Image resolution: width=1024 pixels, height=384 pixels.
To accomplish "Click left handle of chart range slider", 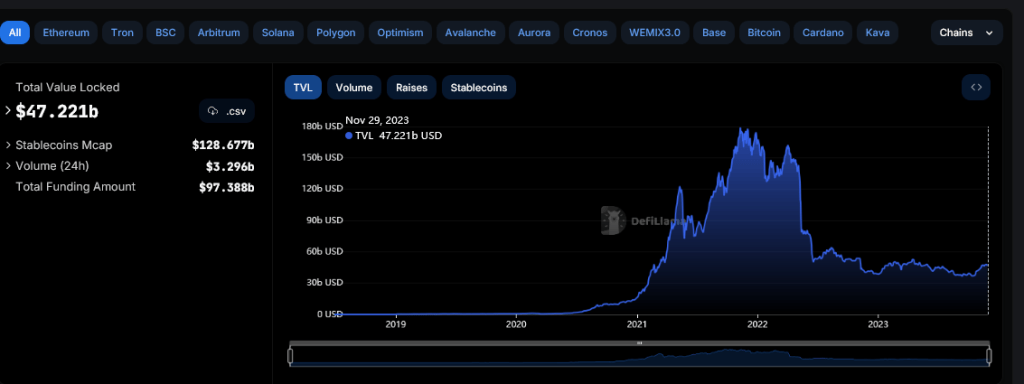I will (291, 356).
